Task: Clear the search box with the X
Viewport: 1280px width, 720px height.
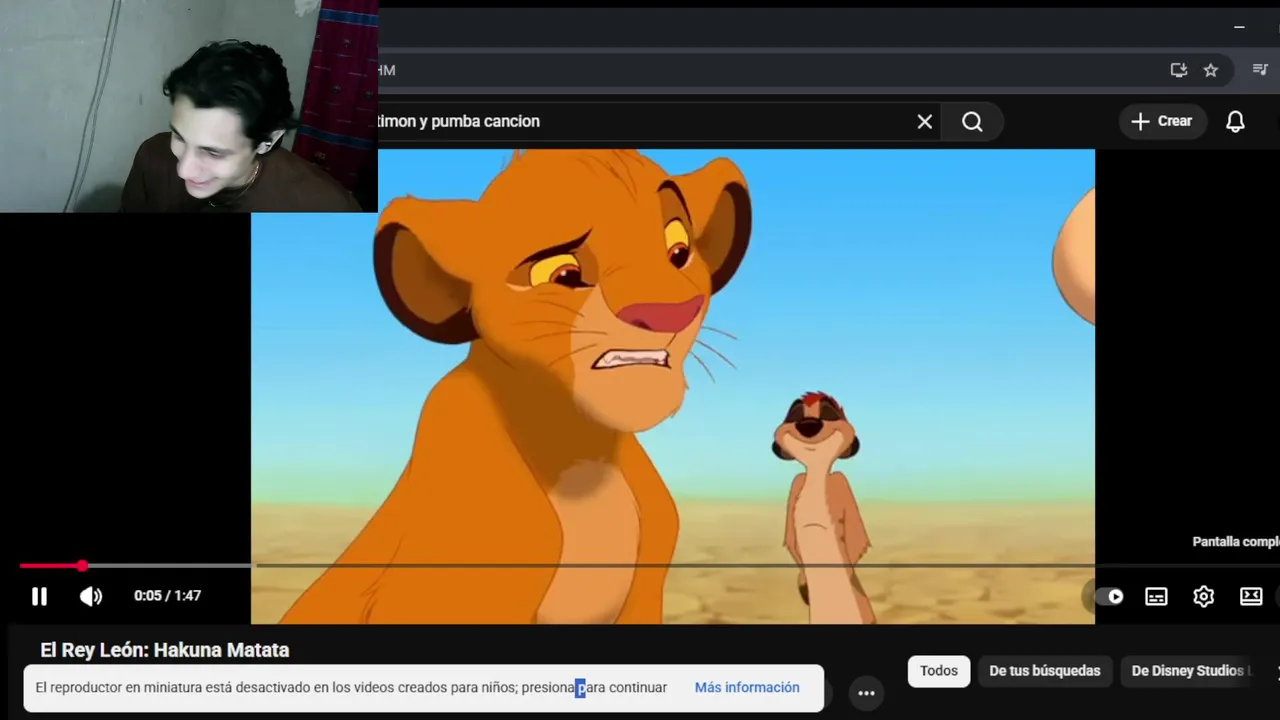Action: (925, 121)
